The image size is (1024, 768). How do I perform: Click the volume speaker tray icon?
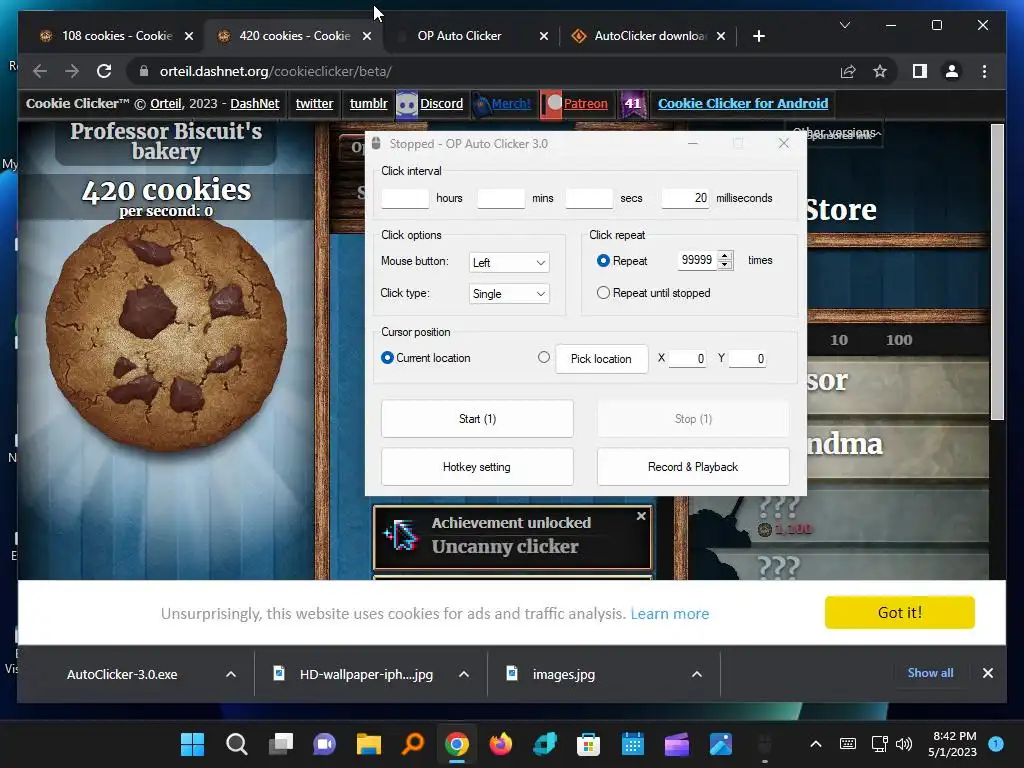[x=904, y=744]
